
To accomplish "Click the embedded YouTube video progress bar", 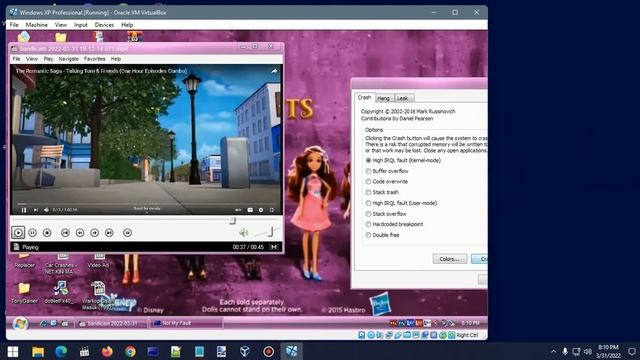I will pyautogui.click(x=146, y=203).
